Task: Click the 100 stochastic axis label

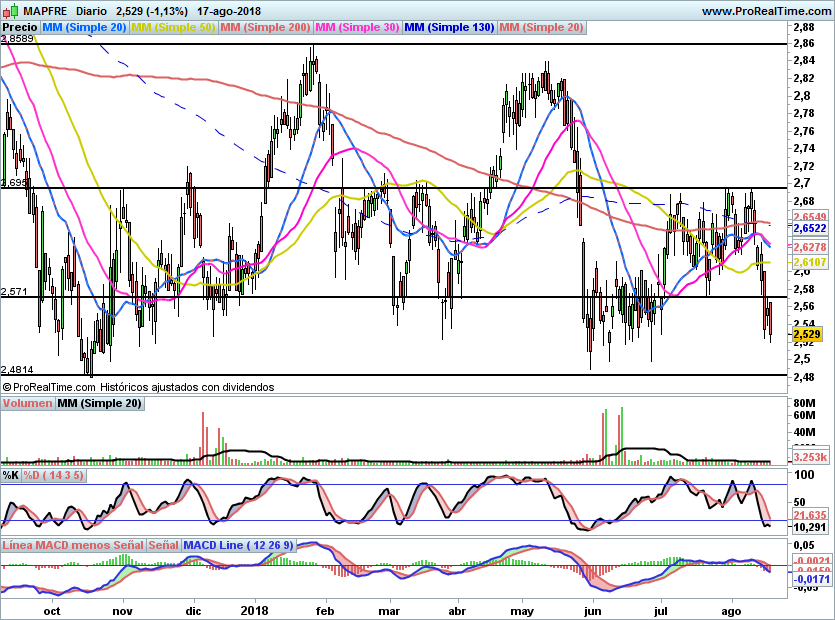Action: coord(803,475)
